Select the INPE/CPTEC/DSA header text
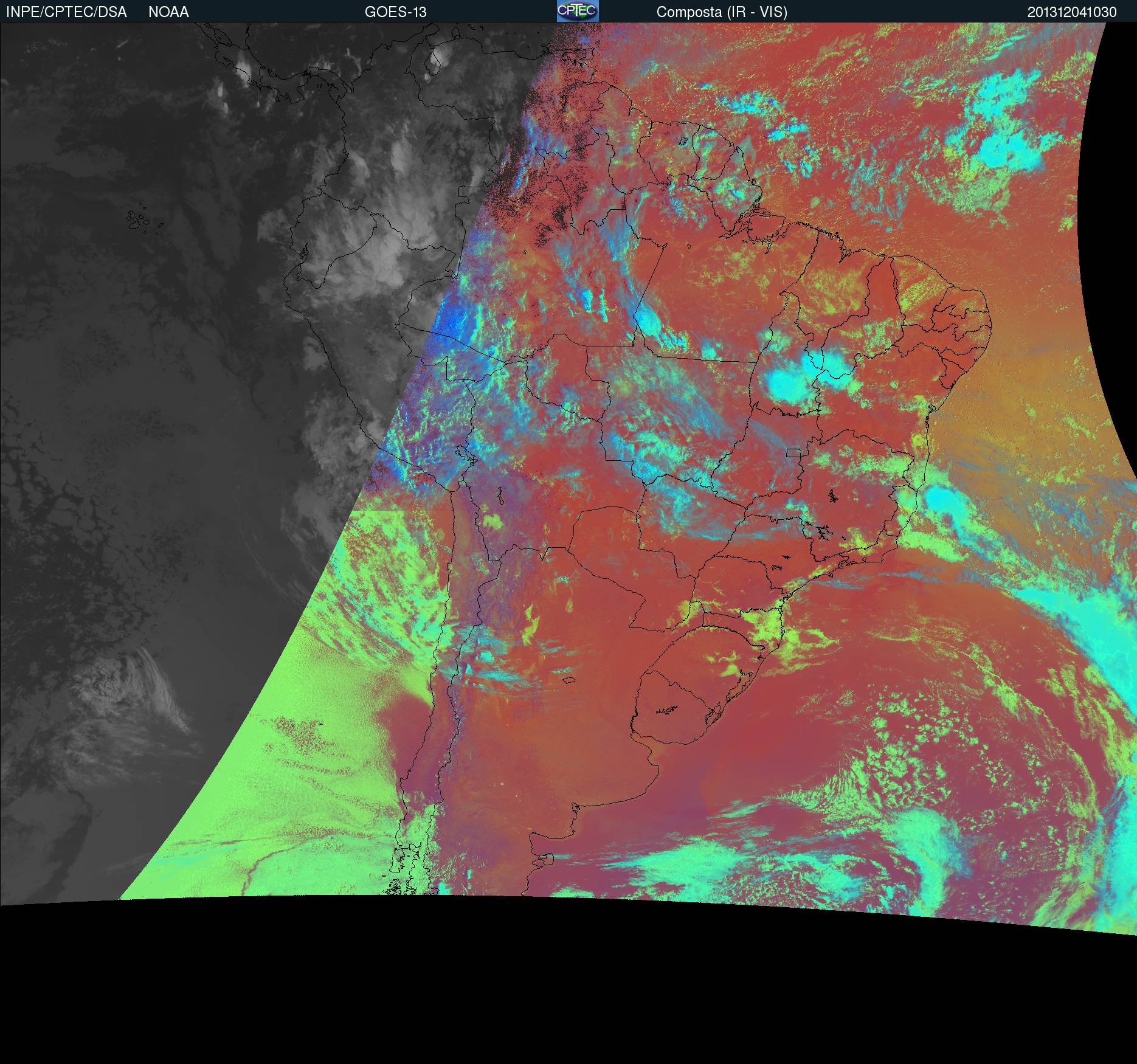The height and width of the screenshot is (1064, 1137). [66, 12]
